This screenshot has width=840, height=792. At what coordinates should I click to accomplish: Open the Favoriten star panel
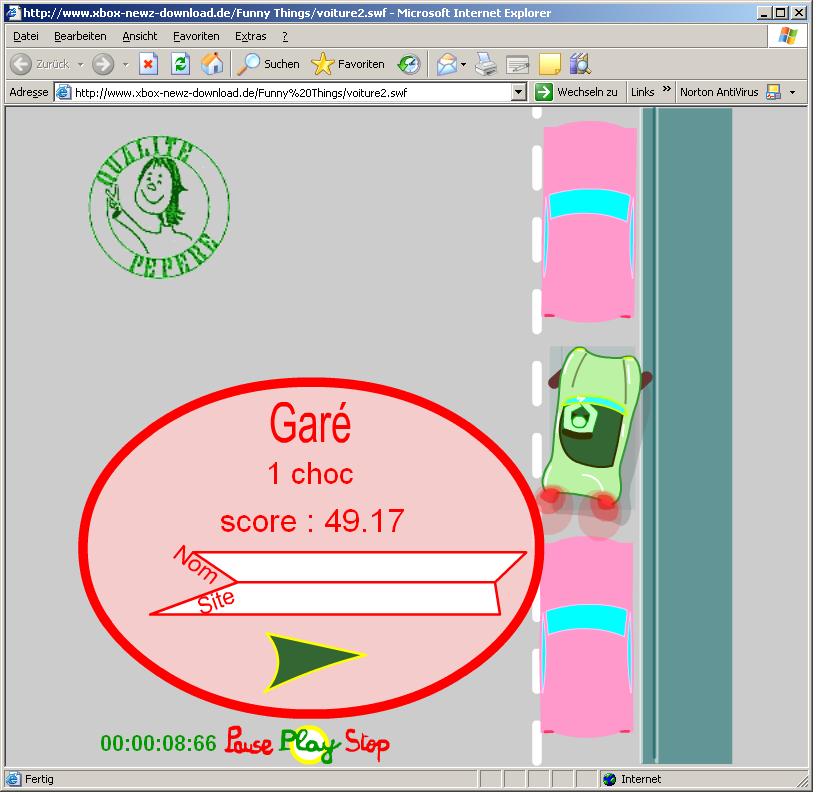pyautogui.click(x=348, y=64)
